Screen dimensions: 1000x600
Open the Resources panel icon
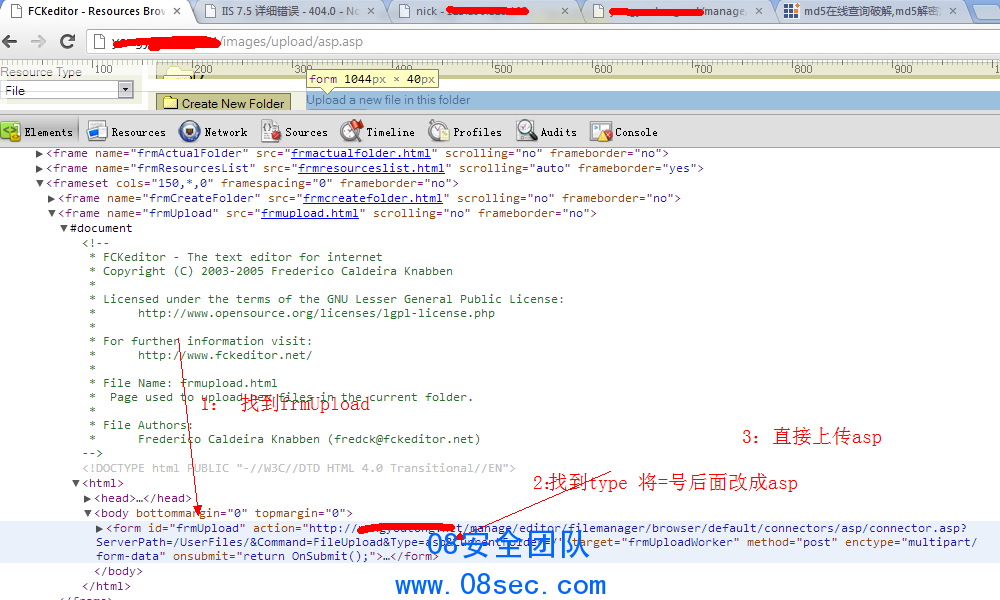(97, 131)
